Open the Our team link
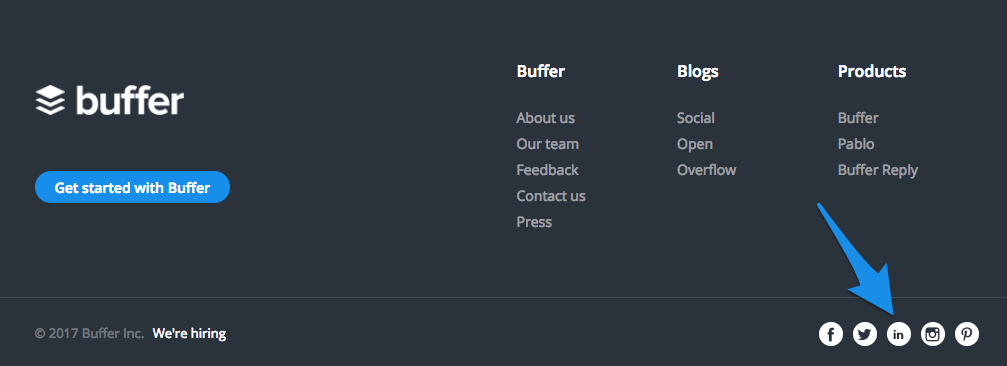The width and height of the screenshot is (1007, 366). 548,144
